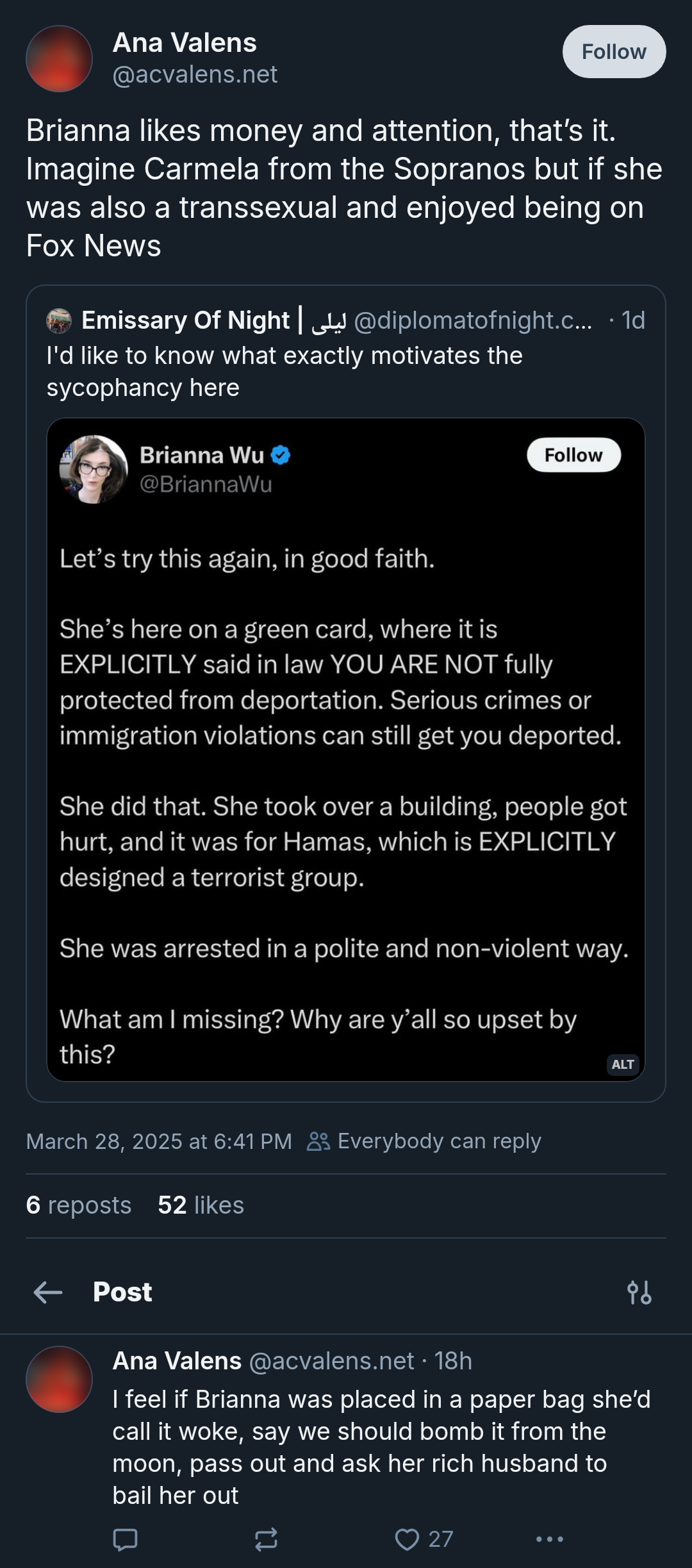Image resolution: width=692 pixels, height=1568 pixels.
Task: Open Ana Valens profile avatar at top
Action: (x=59, y=58)
